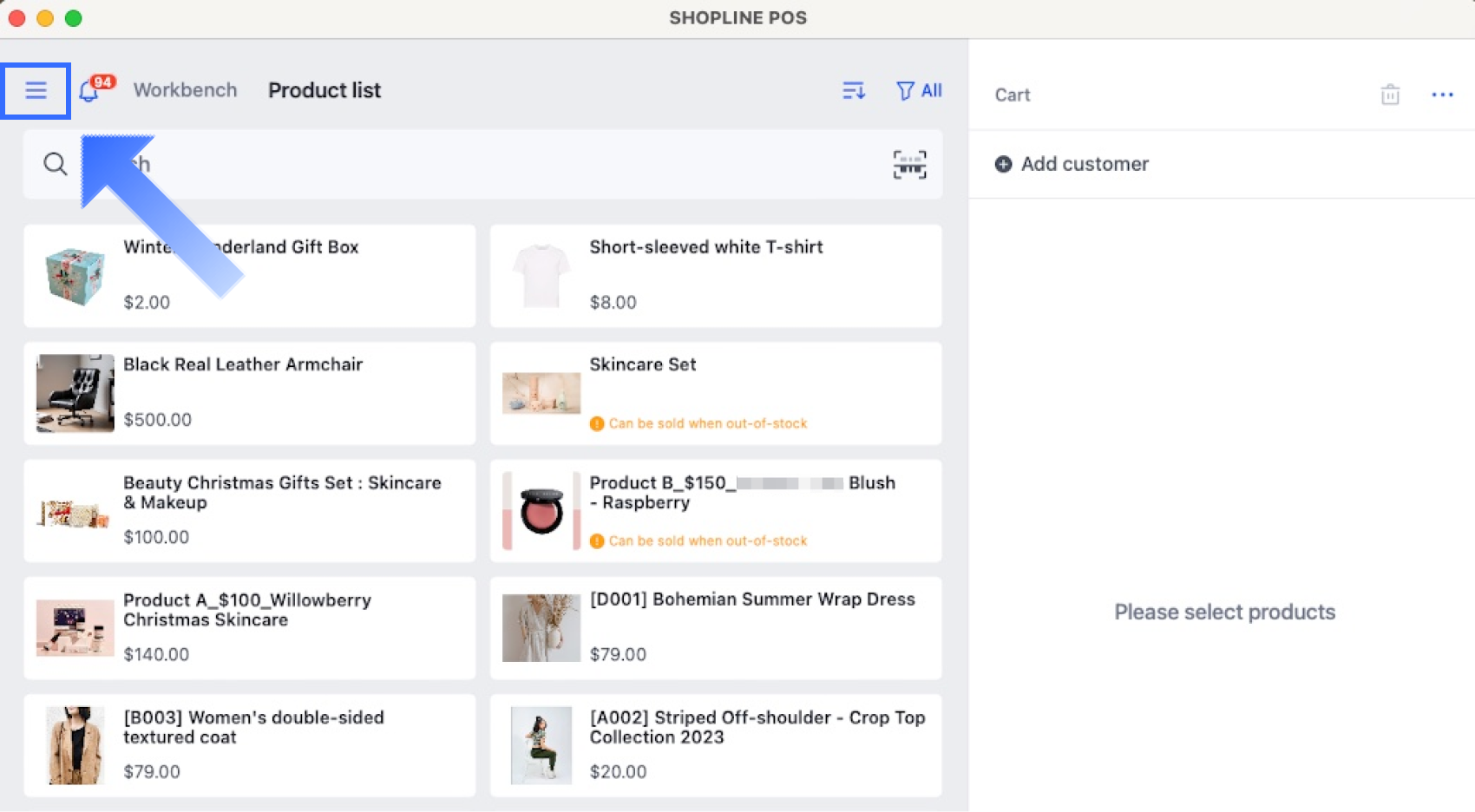
Task: Open cart more options menu
Action: (x=1442, y=95)
